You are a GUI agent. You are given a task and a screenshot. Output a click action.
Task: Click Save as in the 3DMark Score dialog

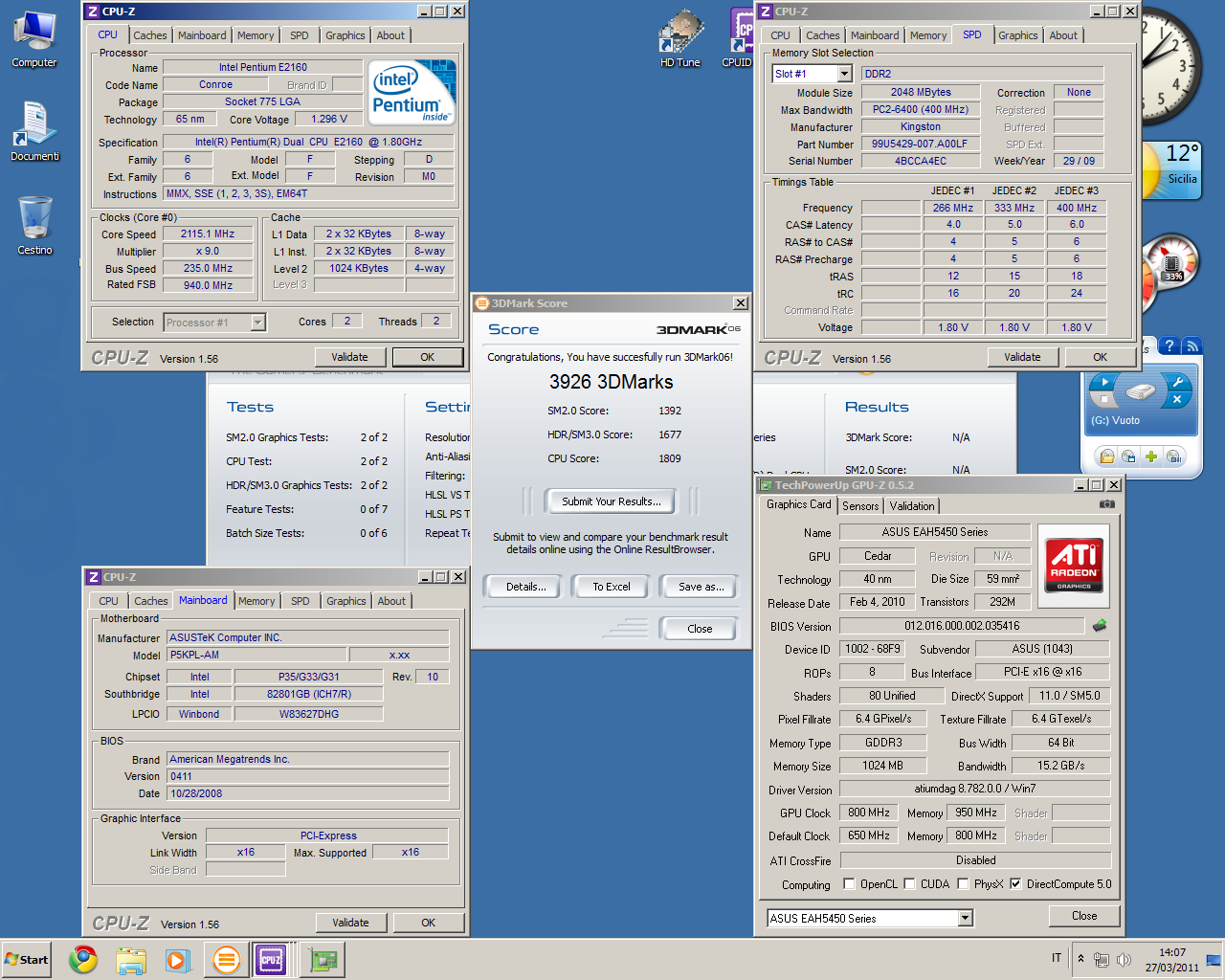pos(701,587)
